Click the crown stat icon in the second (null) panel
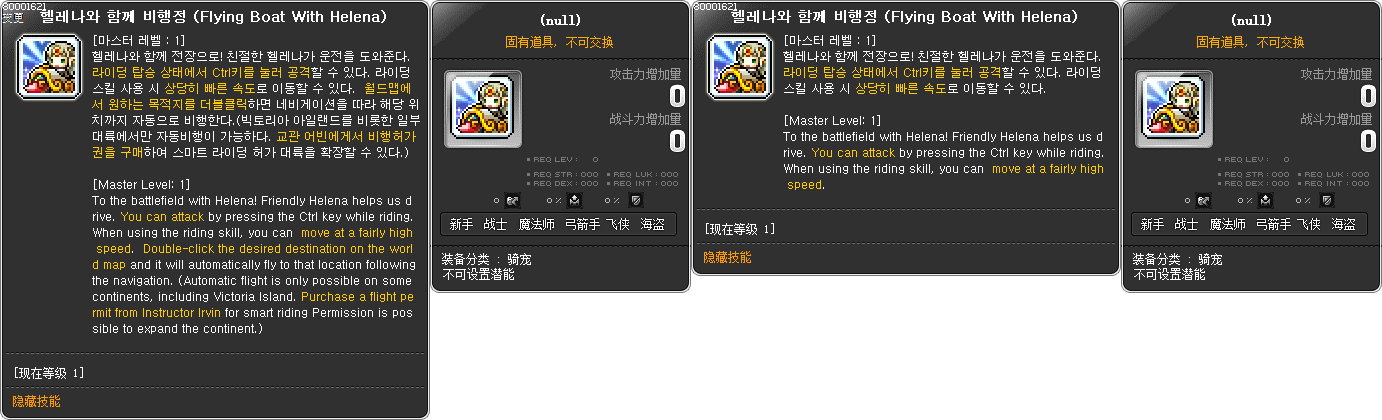Screen dimensions: 1382x420 coord(1264,201)
